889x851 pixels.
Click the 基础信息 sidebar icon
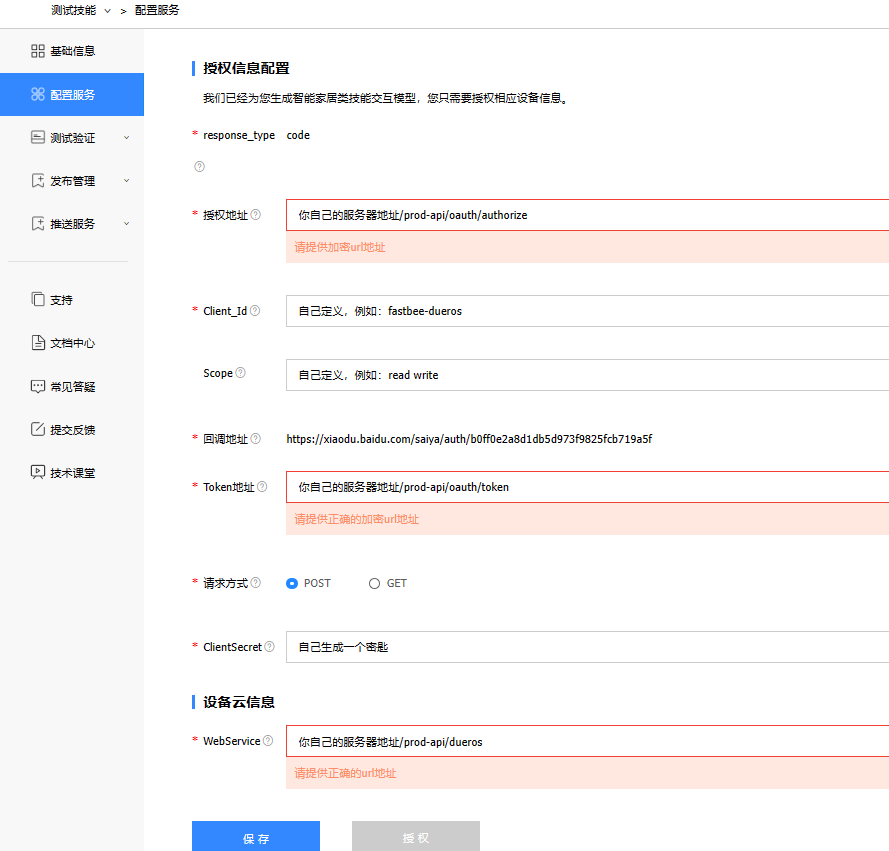(x=38, y=51)
